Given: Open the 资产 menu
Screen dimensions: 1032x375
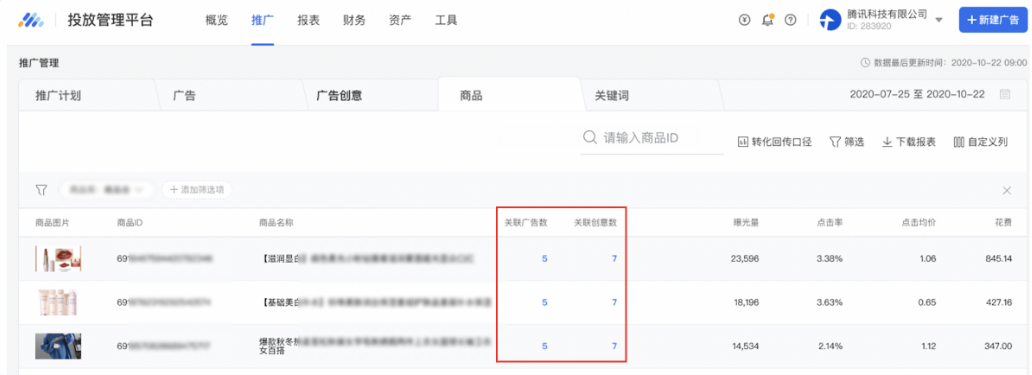Looking at the screenshot, I should point(400,20).
